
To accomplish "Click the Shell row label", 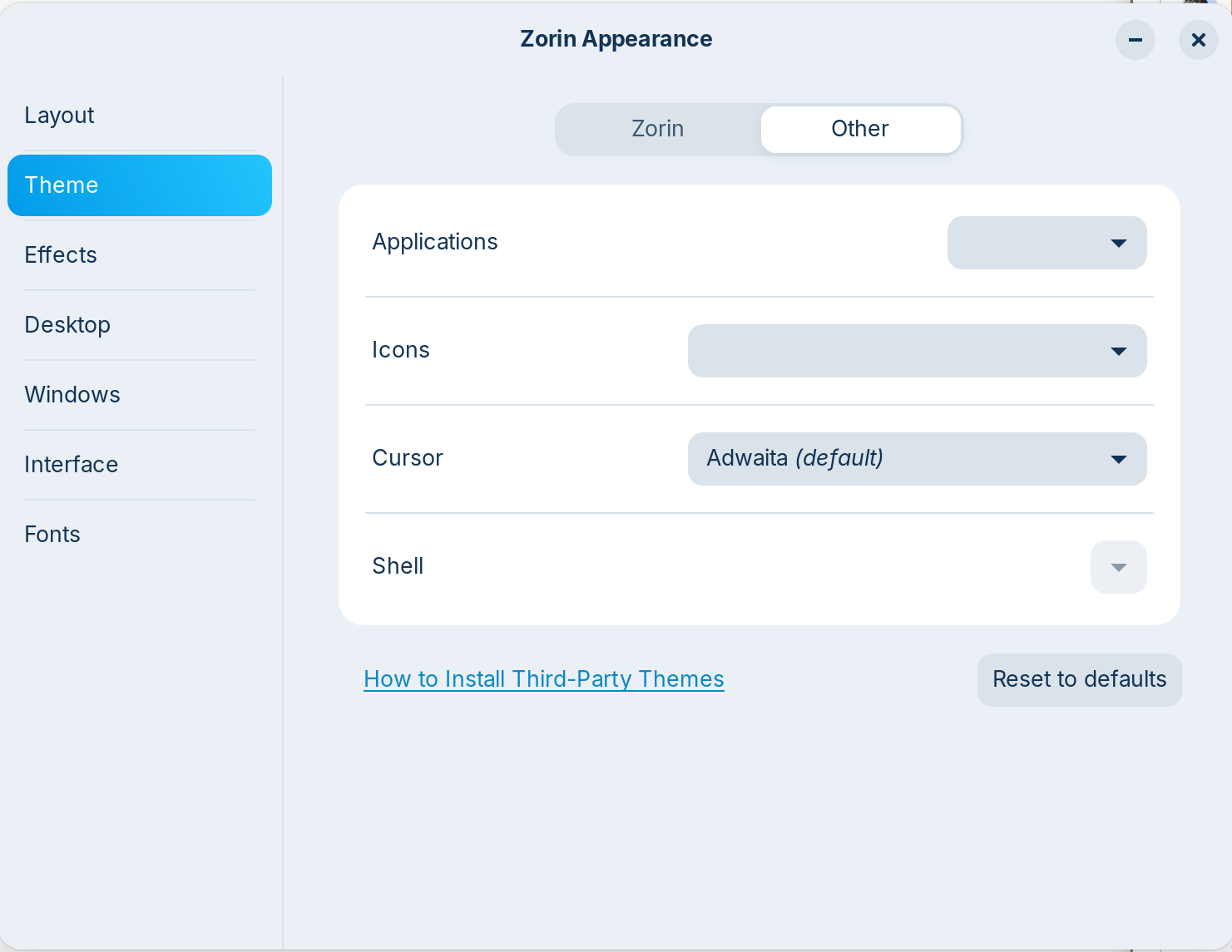I will (x=398, y=566).
